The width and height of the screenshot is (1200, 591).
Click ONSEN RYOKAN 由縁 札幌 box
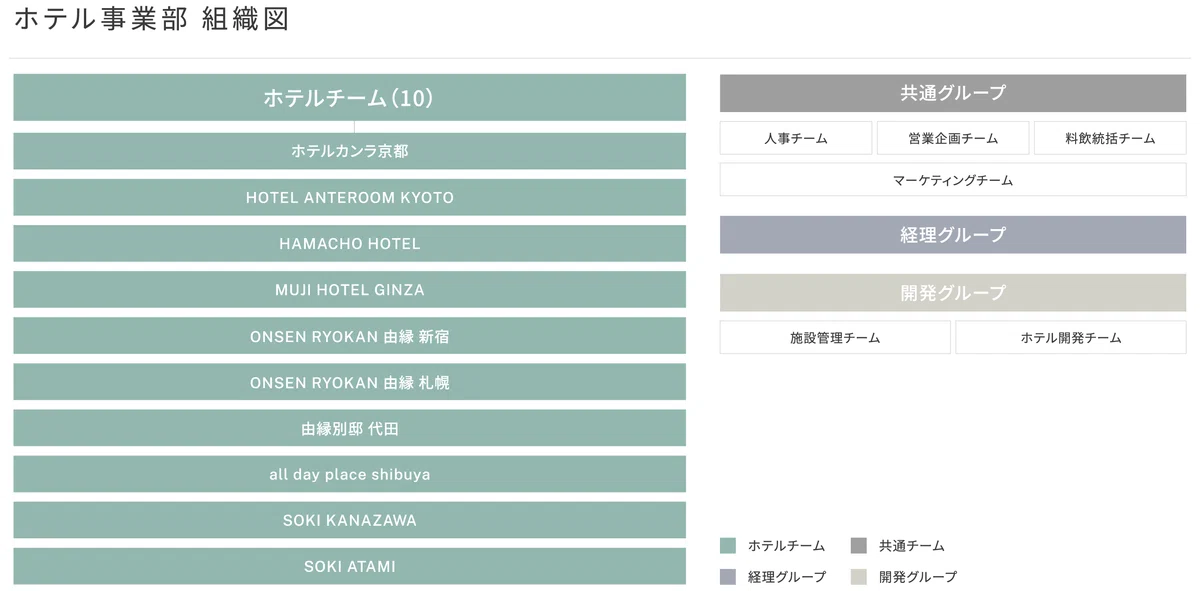349,382
